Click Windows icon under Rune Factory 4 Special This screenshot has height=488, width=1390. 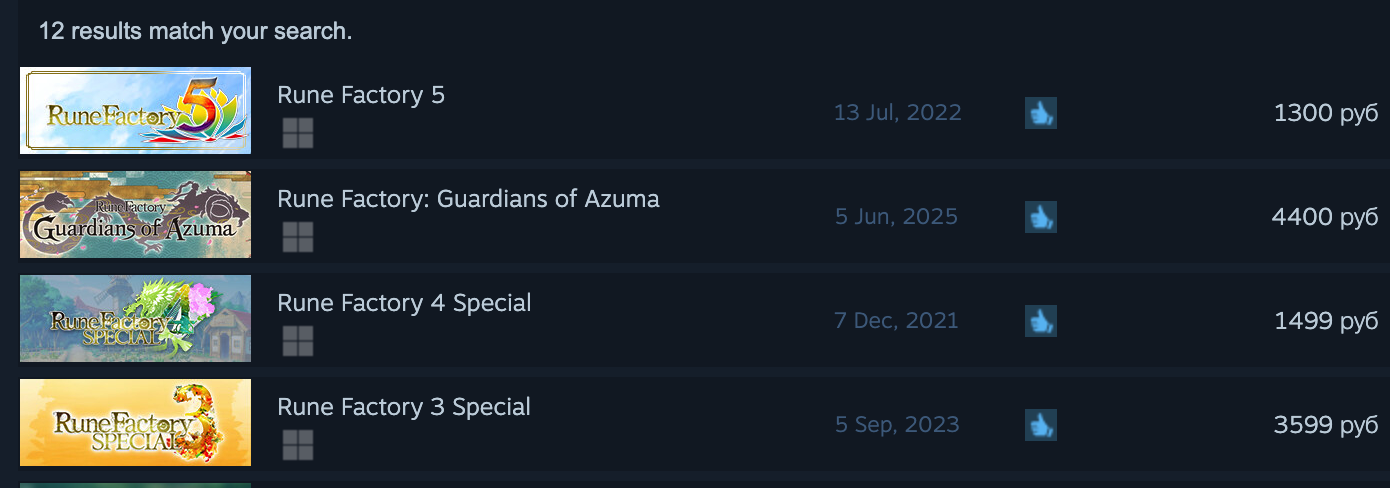coord(298,341)
